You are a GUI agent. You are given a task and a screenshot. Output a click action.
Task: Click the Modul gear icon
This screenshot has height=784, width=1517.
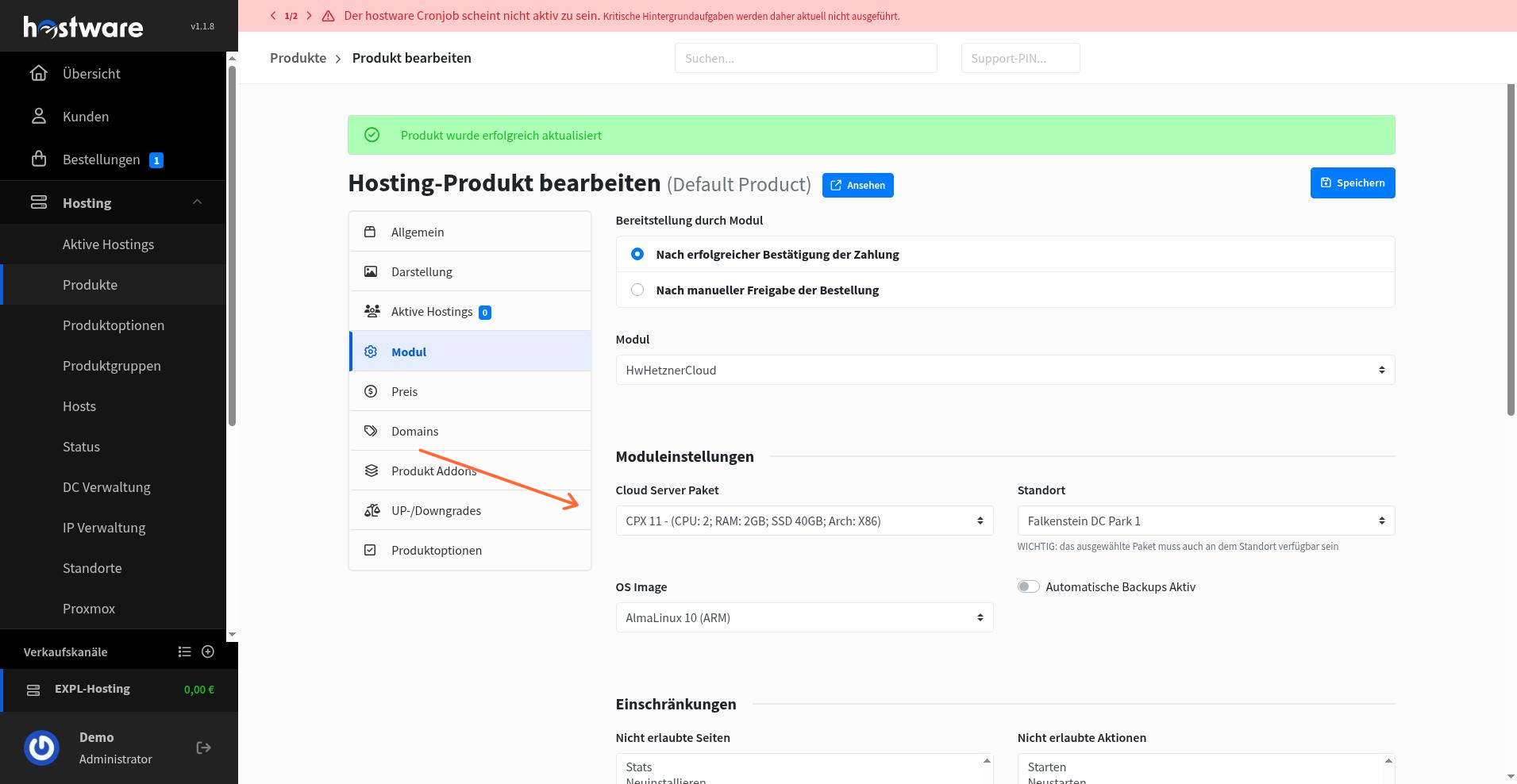coord(371,352)
